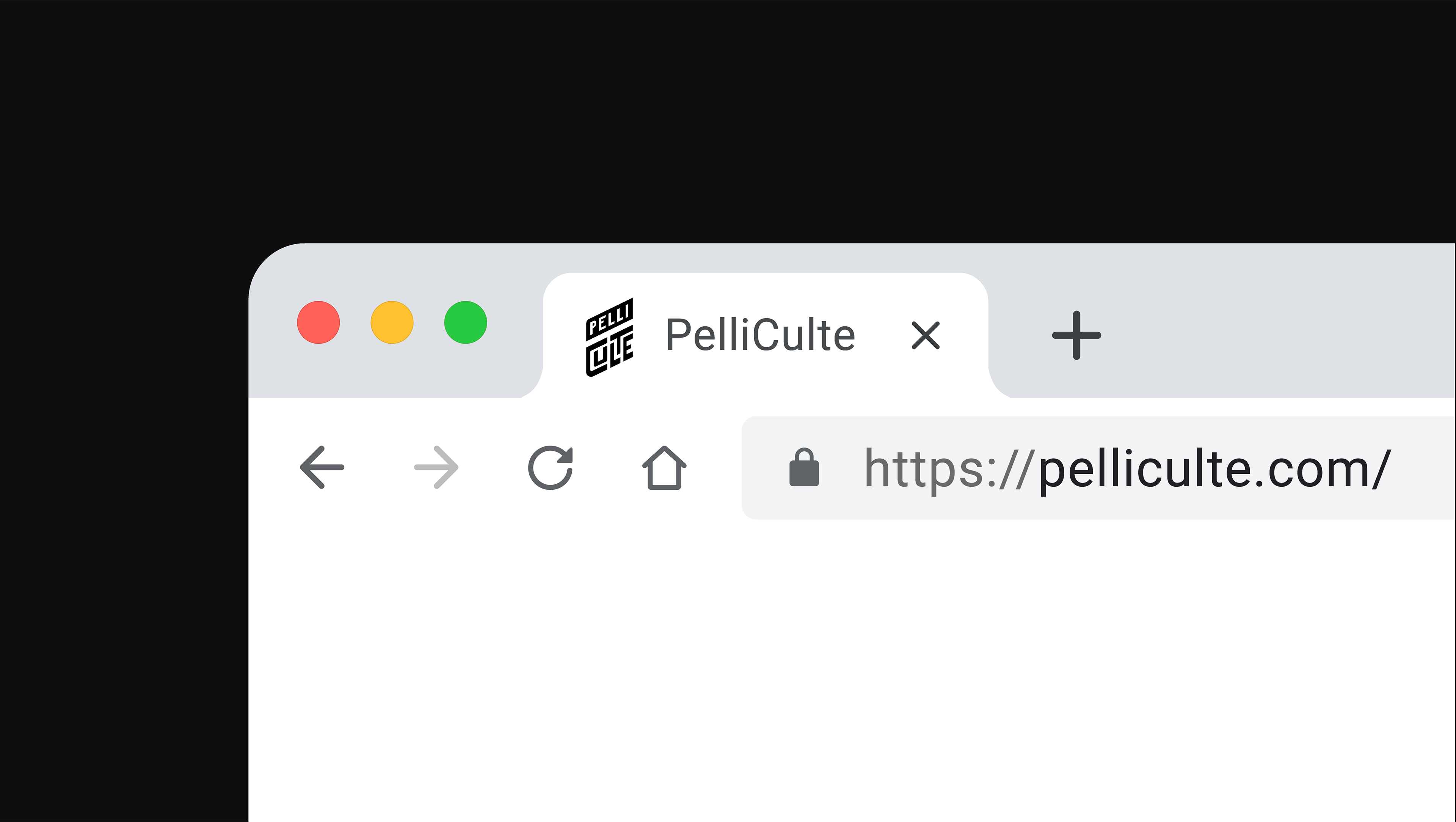Open the home page via house icon

click(664, 468)
